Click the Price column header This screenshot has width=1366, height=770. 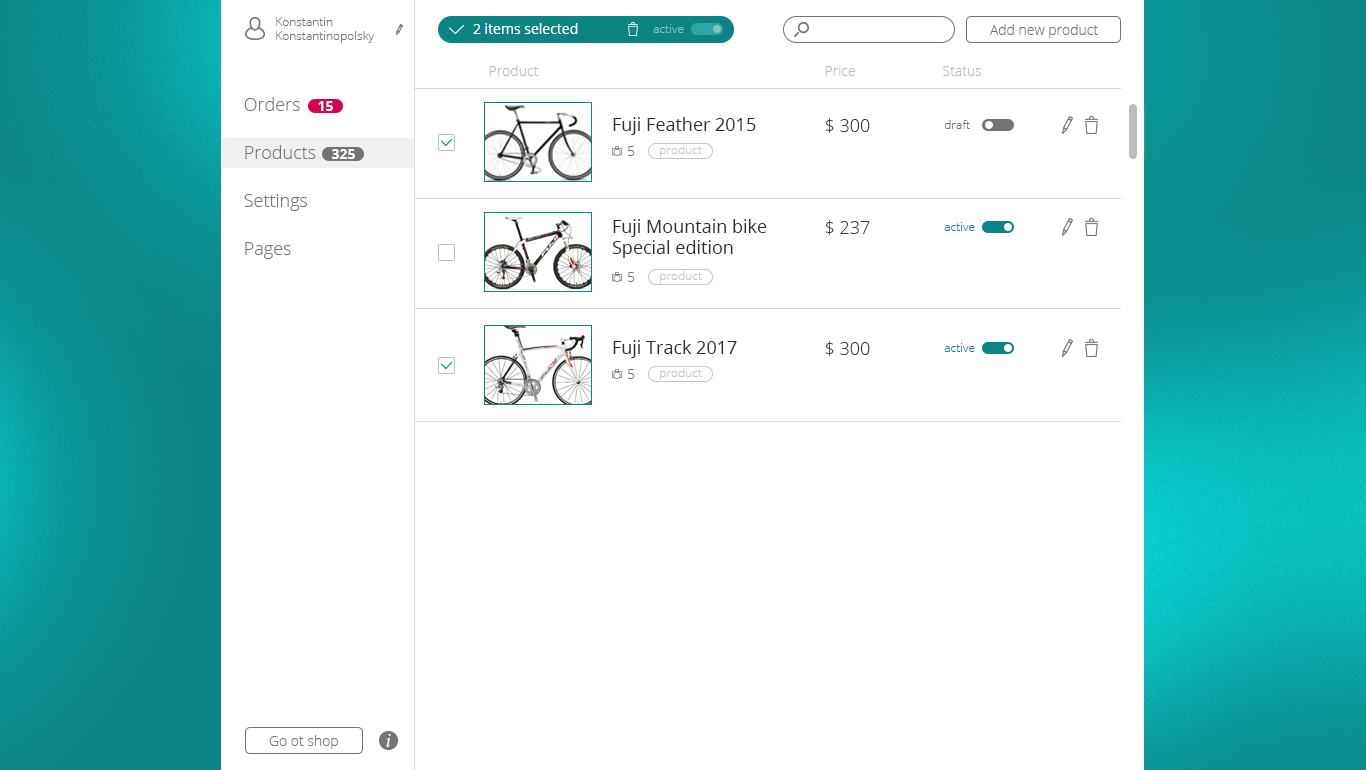click(x=840, y=71)
